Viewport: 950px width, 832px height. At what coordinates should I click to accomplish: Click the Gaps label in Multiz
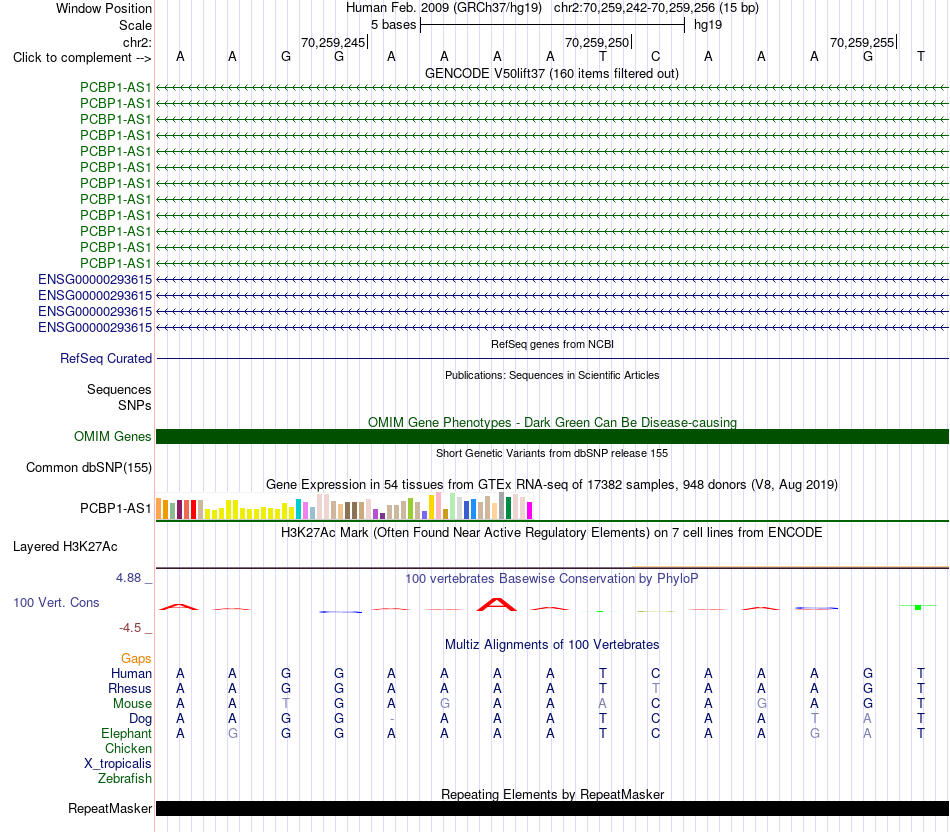click(x=136, y=659)
